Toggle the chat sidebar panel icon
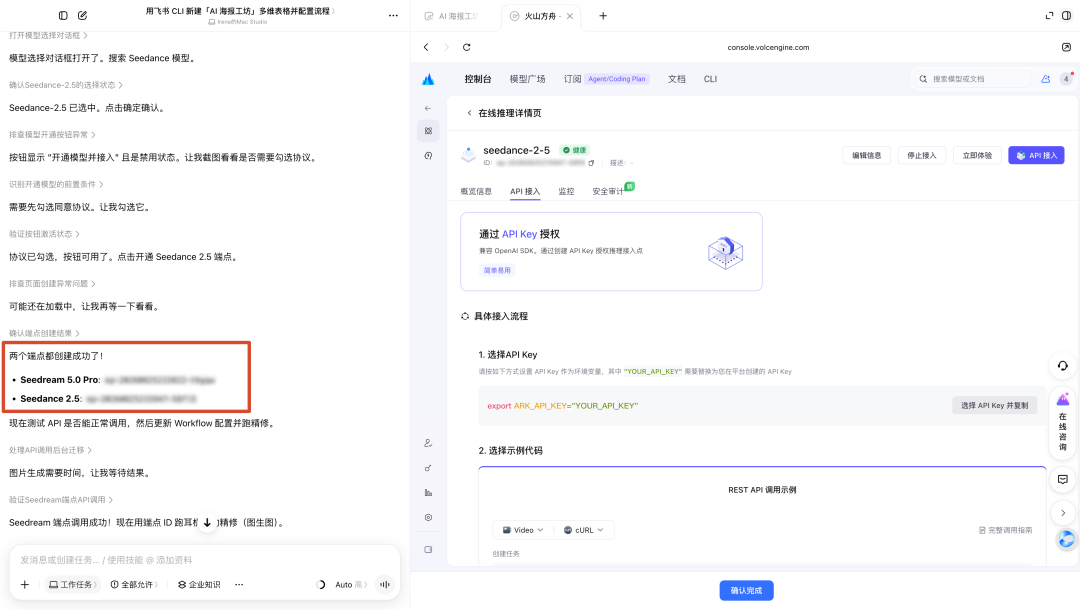The width and height of the screenshot is (1080, 610). (63, 15)
